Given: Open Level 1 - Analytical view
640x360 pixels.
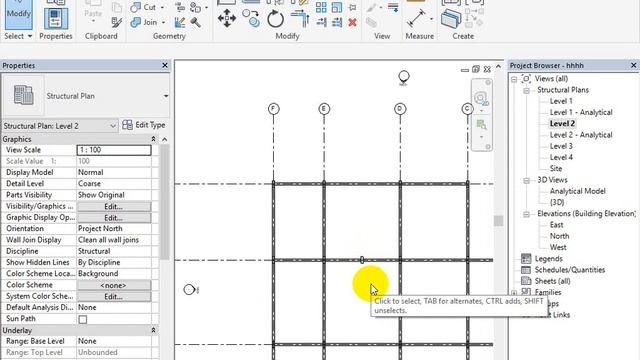Looking at the screenshot, I should point(581,112).
